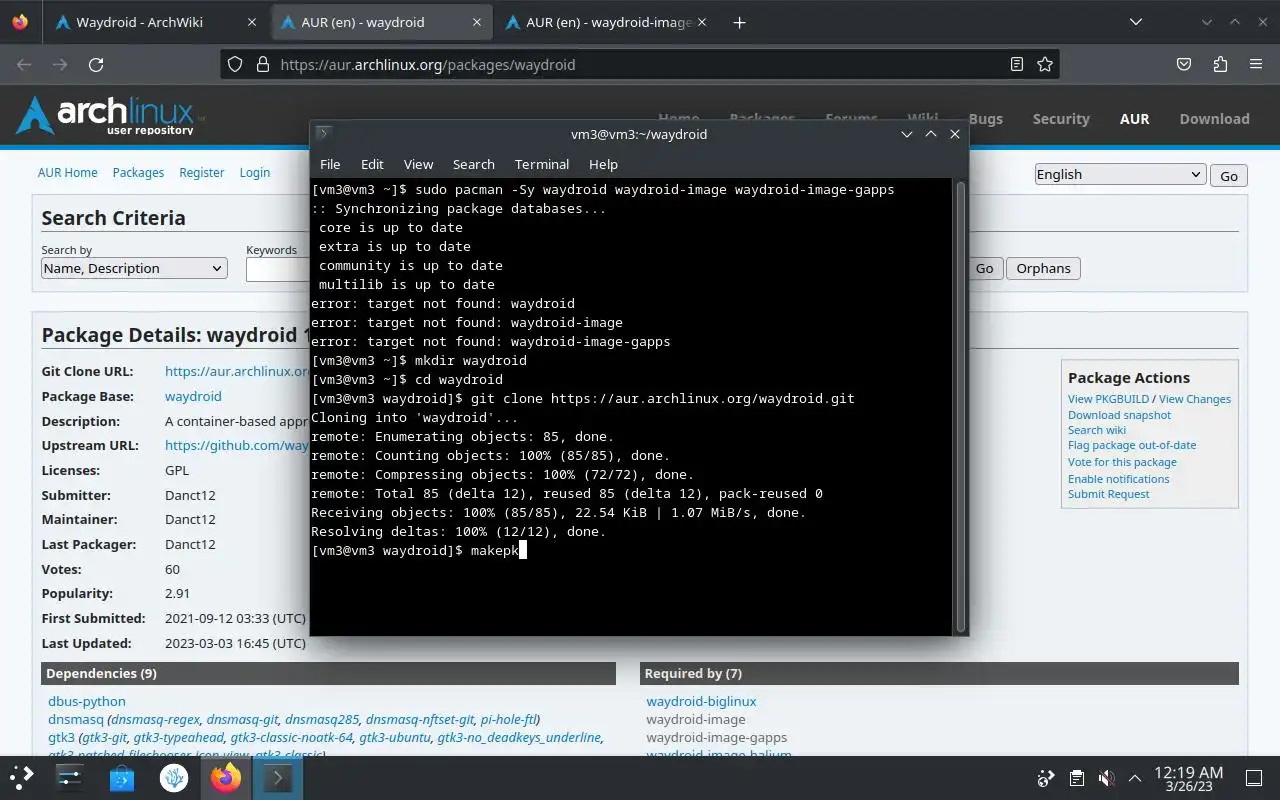Open the terminal Search menu
The height and width of the screenshot is (800, 1280).
point(474,164)
